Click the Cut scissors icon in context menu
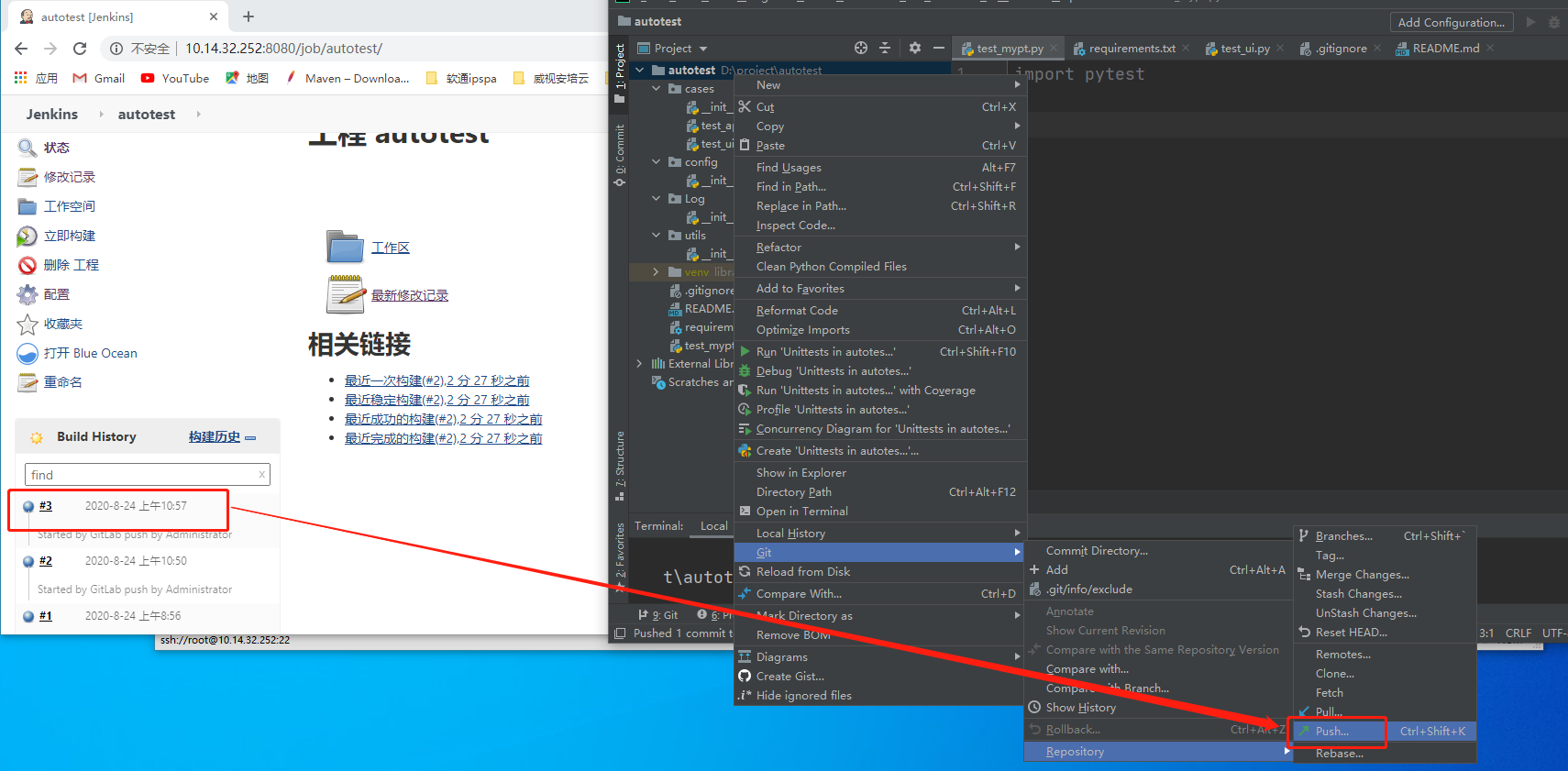 click(x=745, y=106)
